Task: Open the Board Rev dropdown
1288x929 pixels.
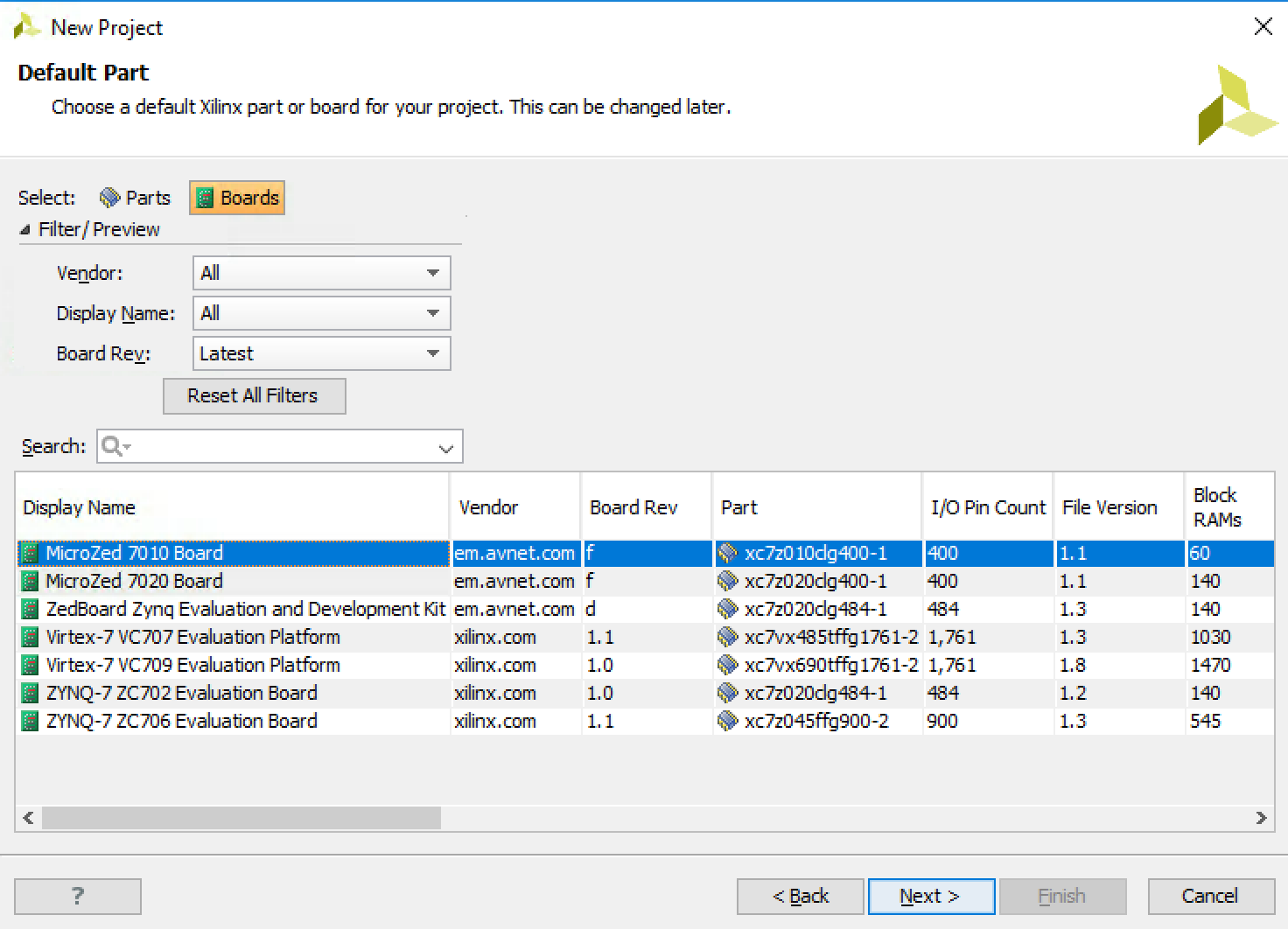Action: click(x=321, y=353)
